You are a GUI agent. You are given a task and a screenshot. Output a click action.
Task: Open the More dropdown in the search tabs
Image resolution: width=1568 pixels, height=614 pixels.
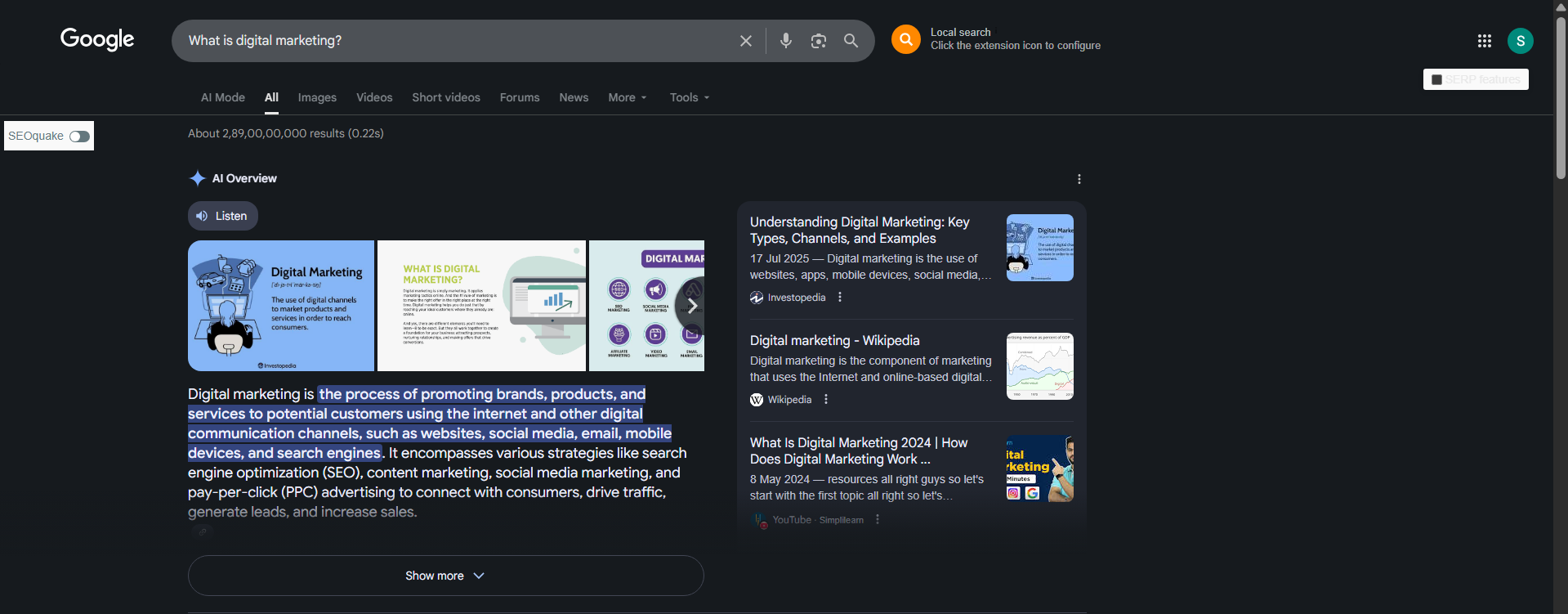point(628,97)
